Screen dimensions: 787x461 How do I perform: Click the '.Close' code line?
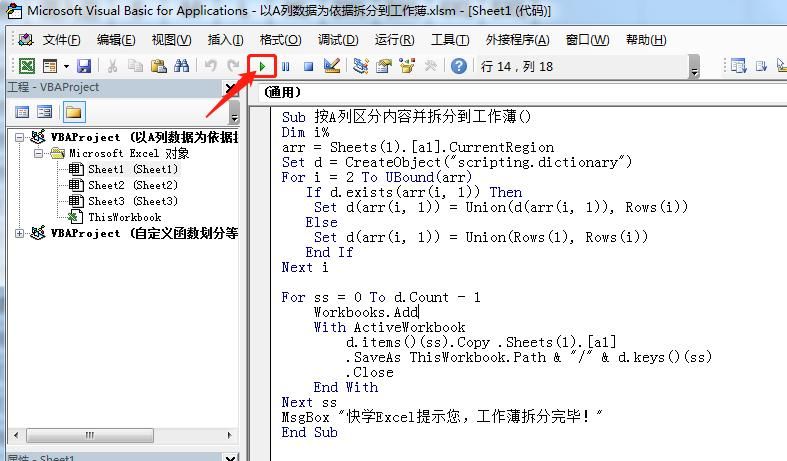click(x=369, y=372)
